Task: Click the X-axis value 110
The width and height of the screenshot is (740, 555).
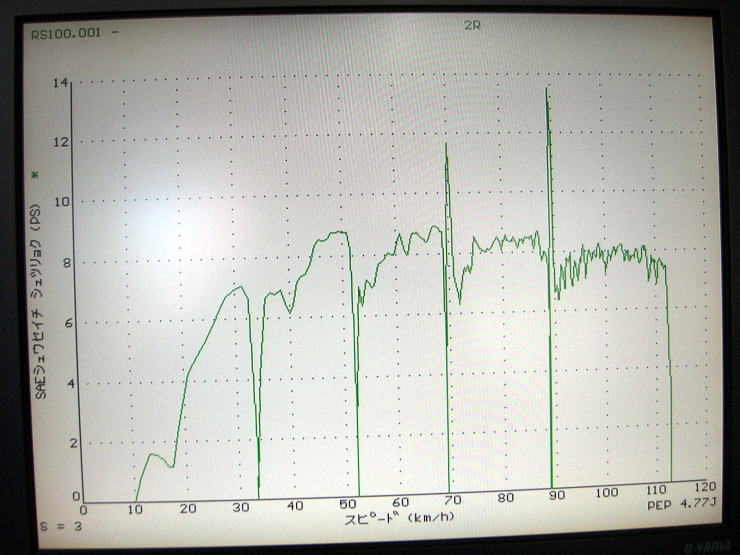Action: click(656, 490)
